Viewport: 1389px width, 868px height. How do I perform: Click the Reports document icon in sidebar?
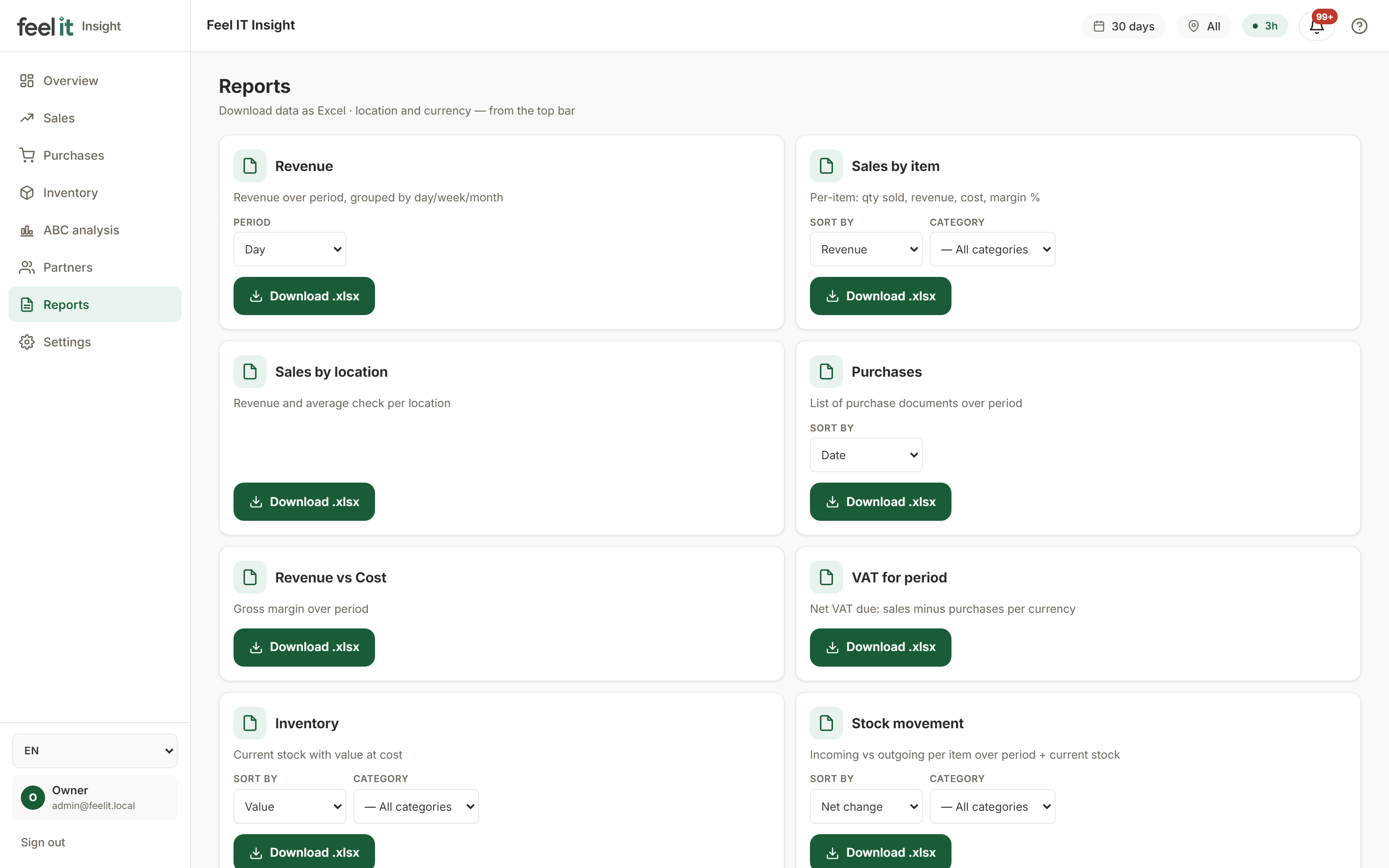tap(27, 305)
